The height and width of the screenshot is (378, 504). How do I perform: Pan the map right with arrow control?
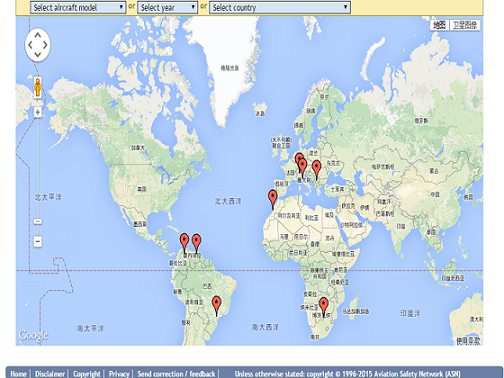coord(45,45)
